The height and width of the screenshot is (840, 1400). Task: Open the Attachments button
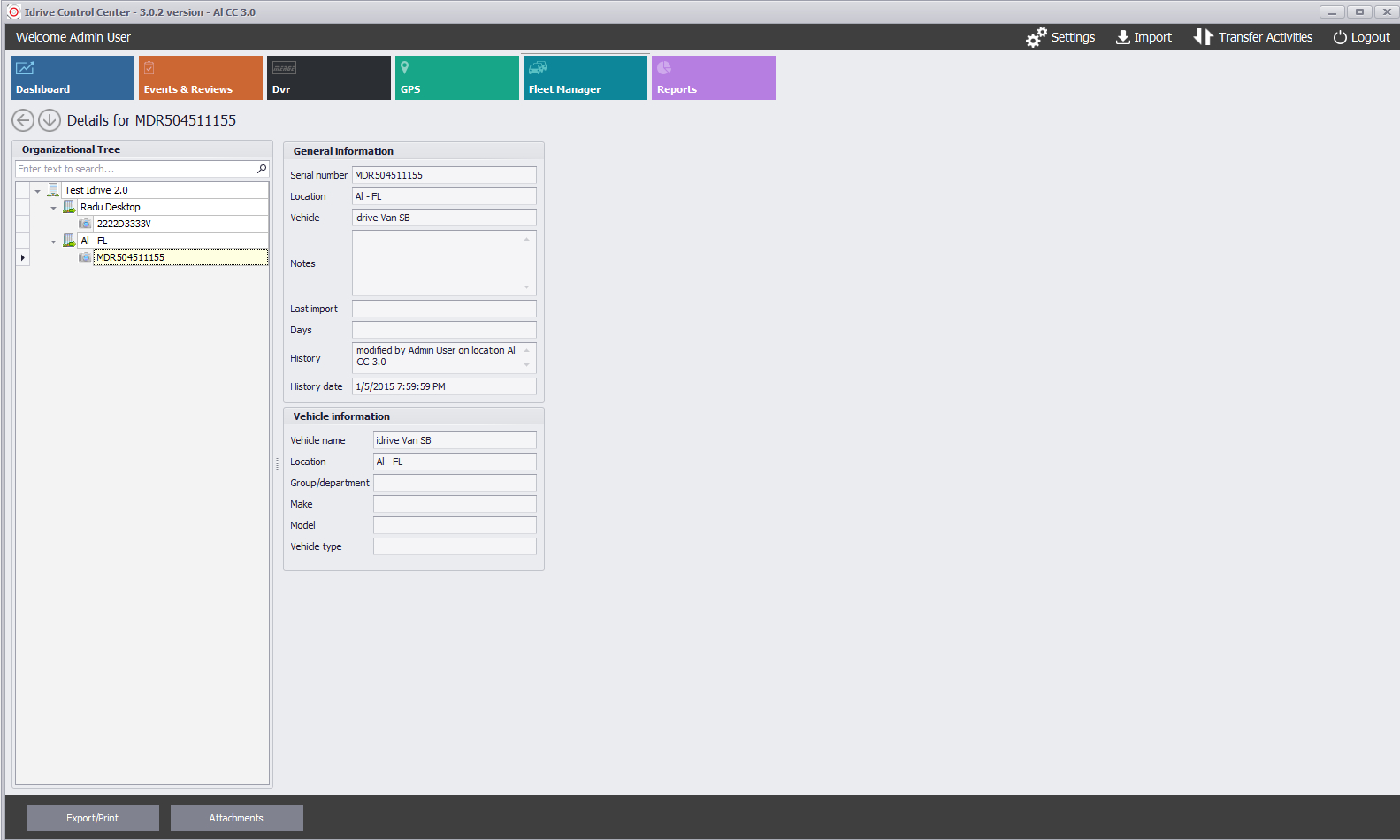pyautogui.click(x=236, y=818)
